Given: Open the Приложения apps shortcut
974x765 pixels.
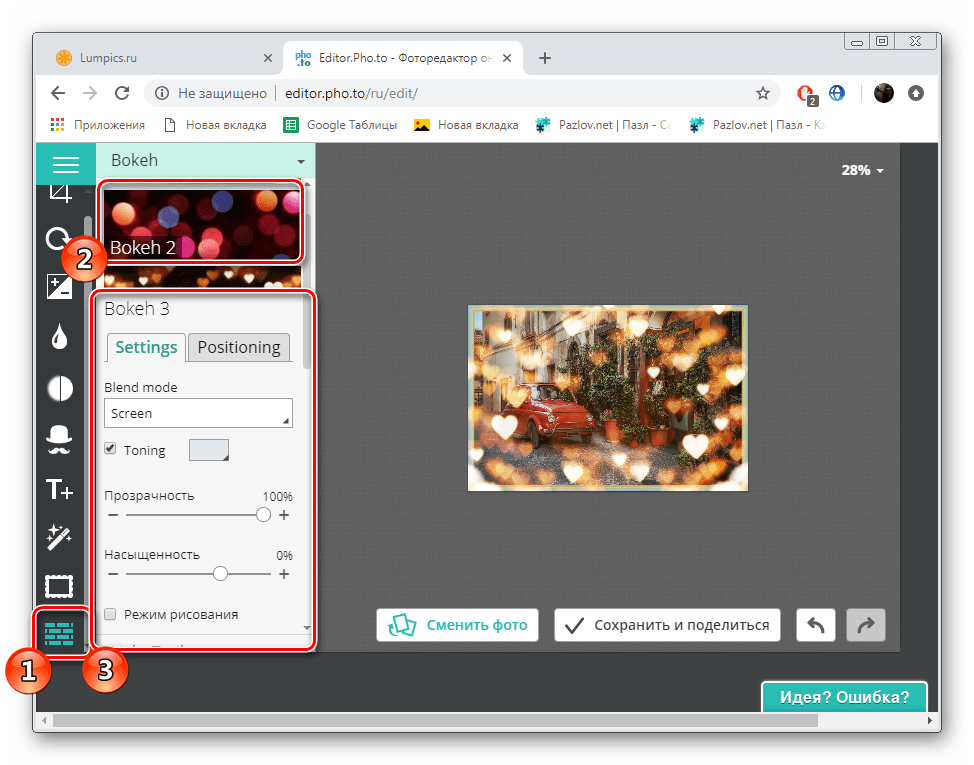Looking at the screenshot, I should pyautogui.click(x=98, y=125).
